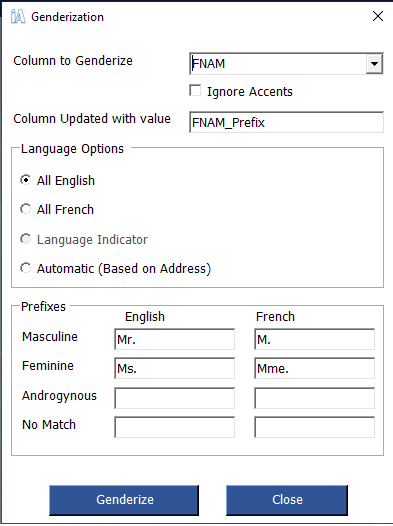
Task: Click the English Masculine prefix field Mr.
Action: pos(174,339)
